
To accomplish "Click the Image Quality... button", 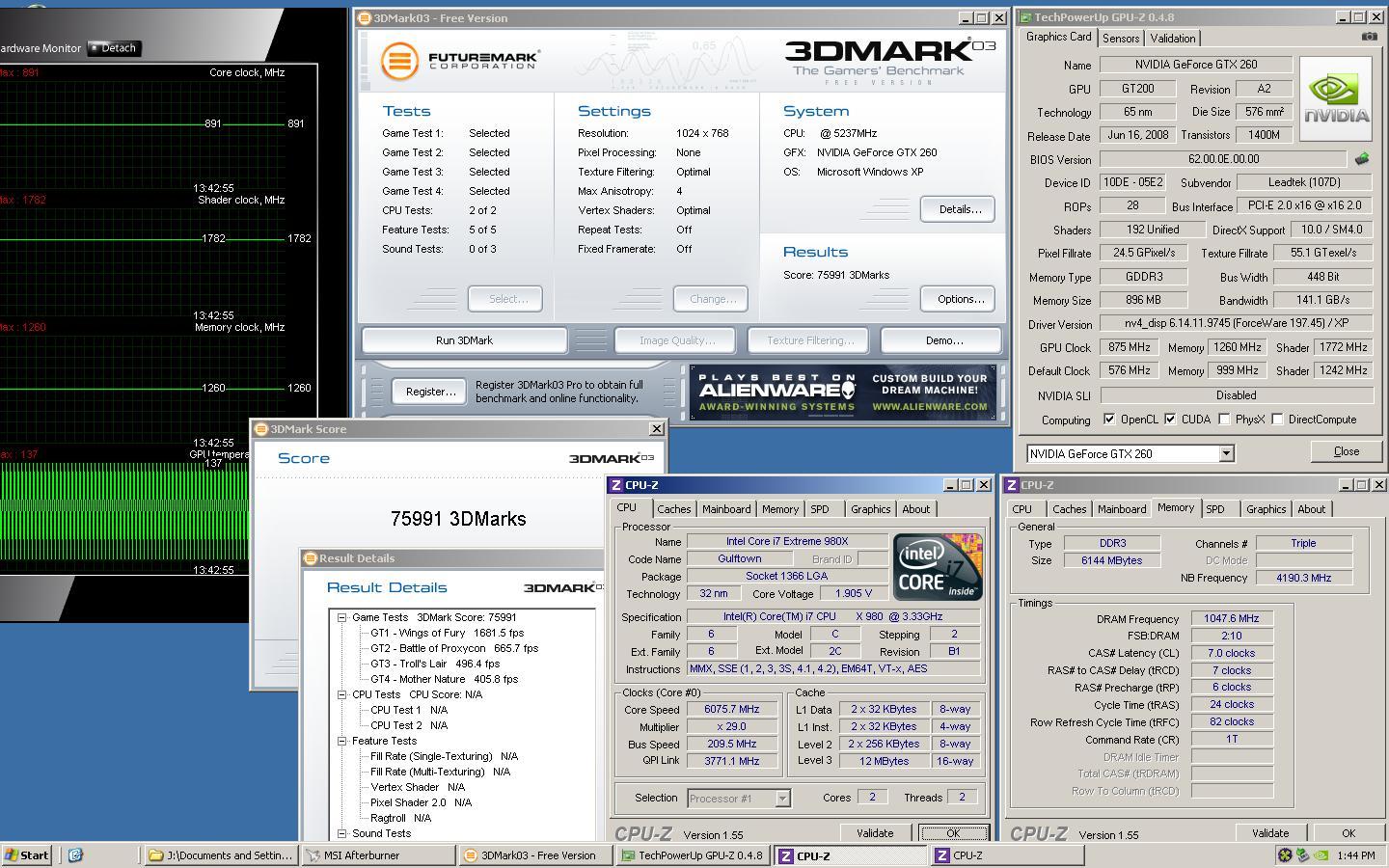I will click(672, 340).
